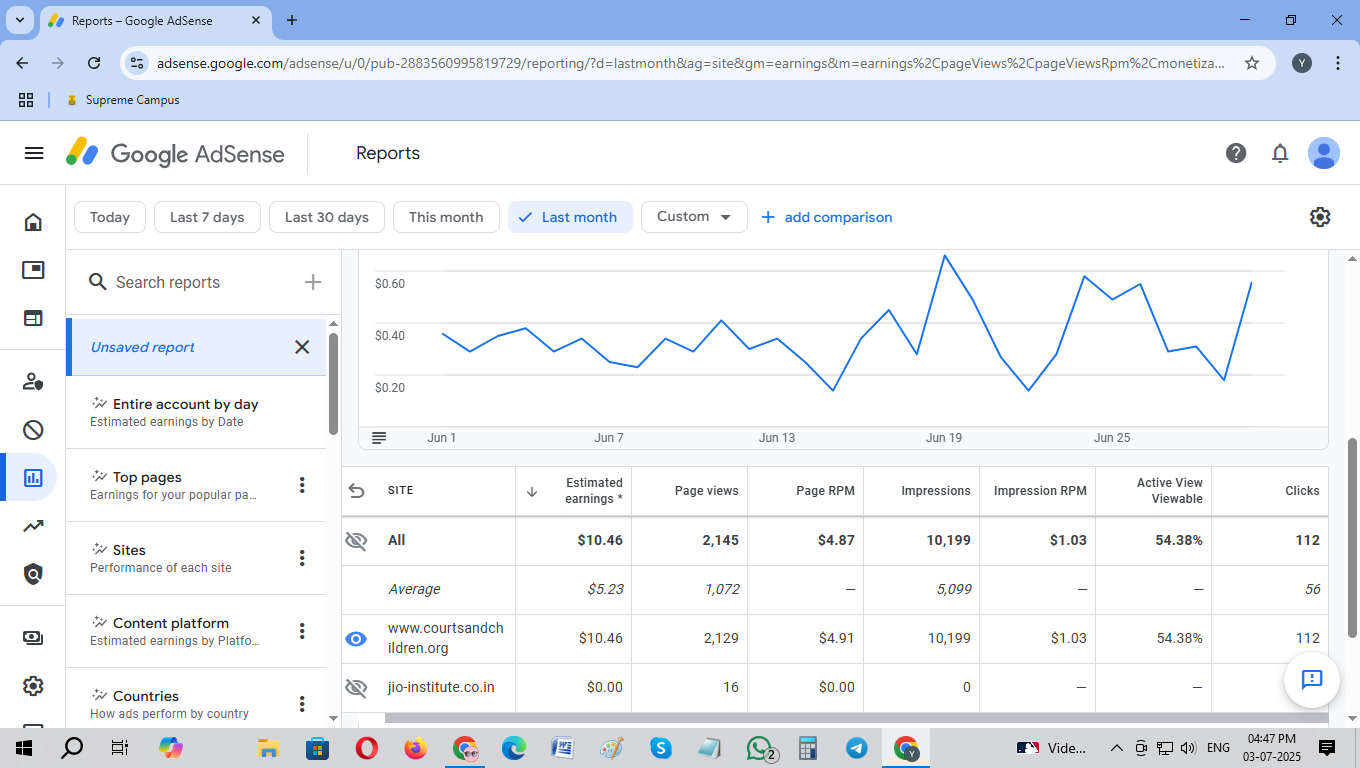Bookmark this page with the star
1360x768 pixels.
[1252, 63]
